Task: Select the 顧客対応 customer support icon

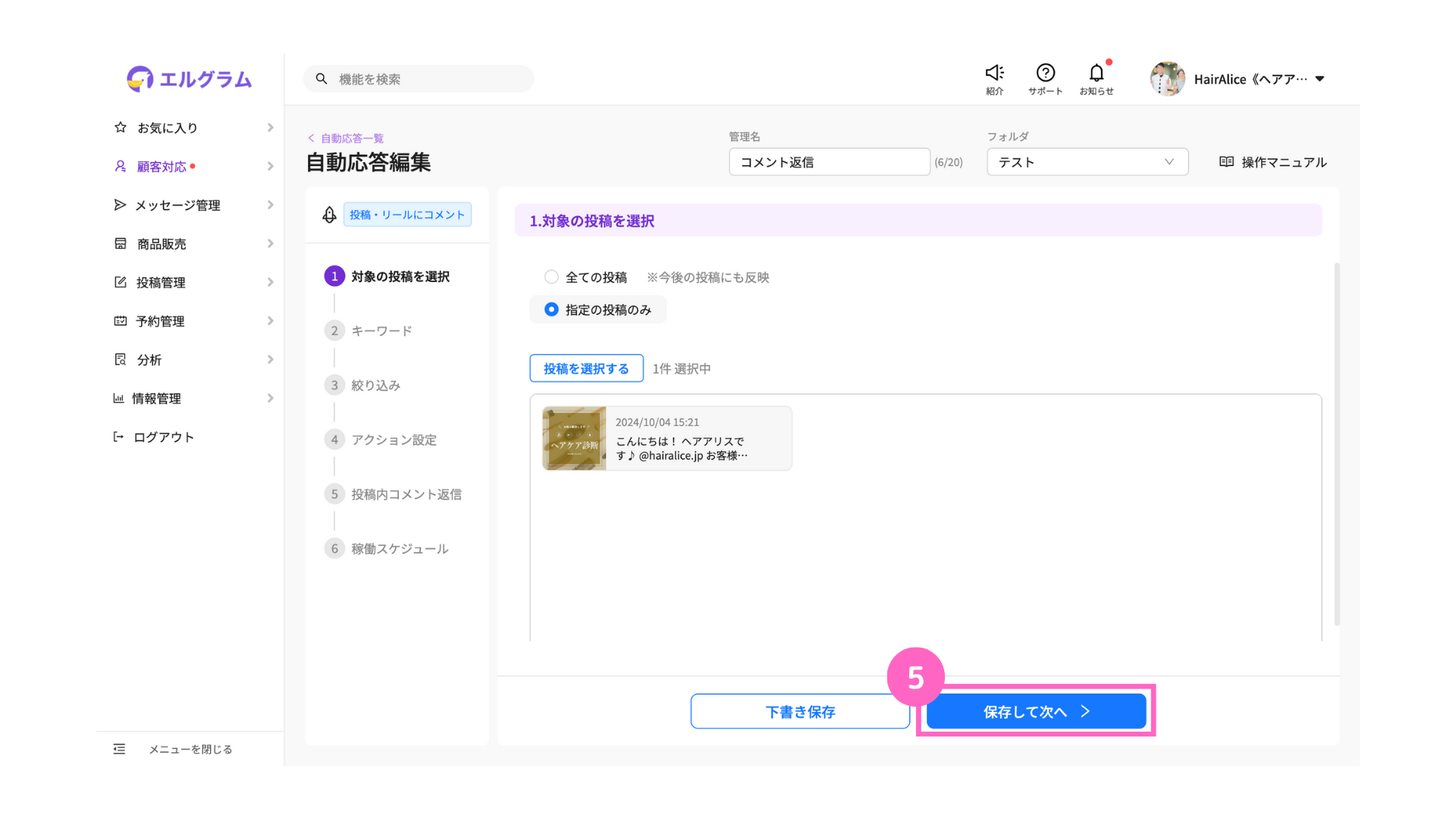Action: (121, 166)
